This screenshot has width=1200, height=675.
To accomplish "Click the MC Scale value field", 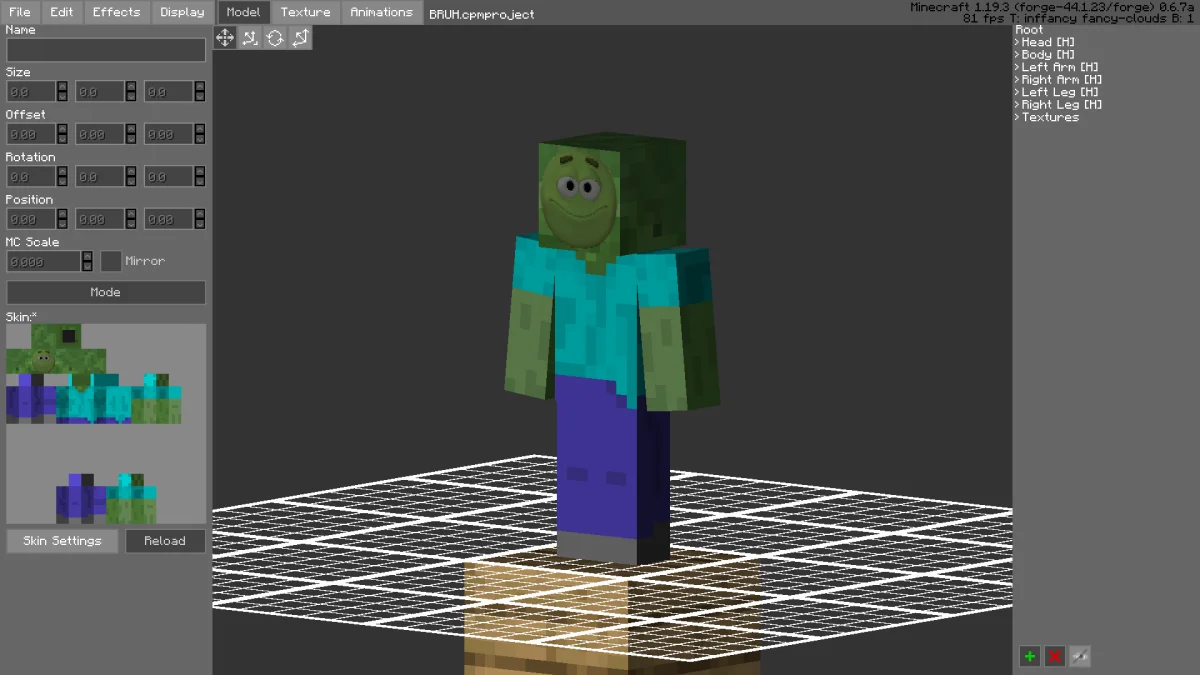I will pyautogui.click(x=44, y=261).
